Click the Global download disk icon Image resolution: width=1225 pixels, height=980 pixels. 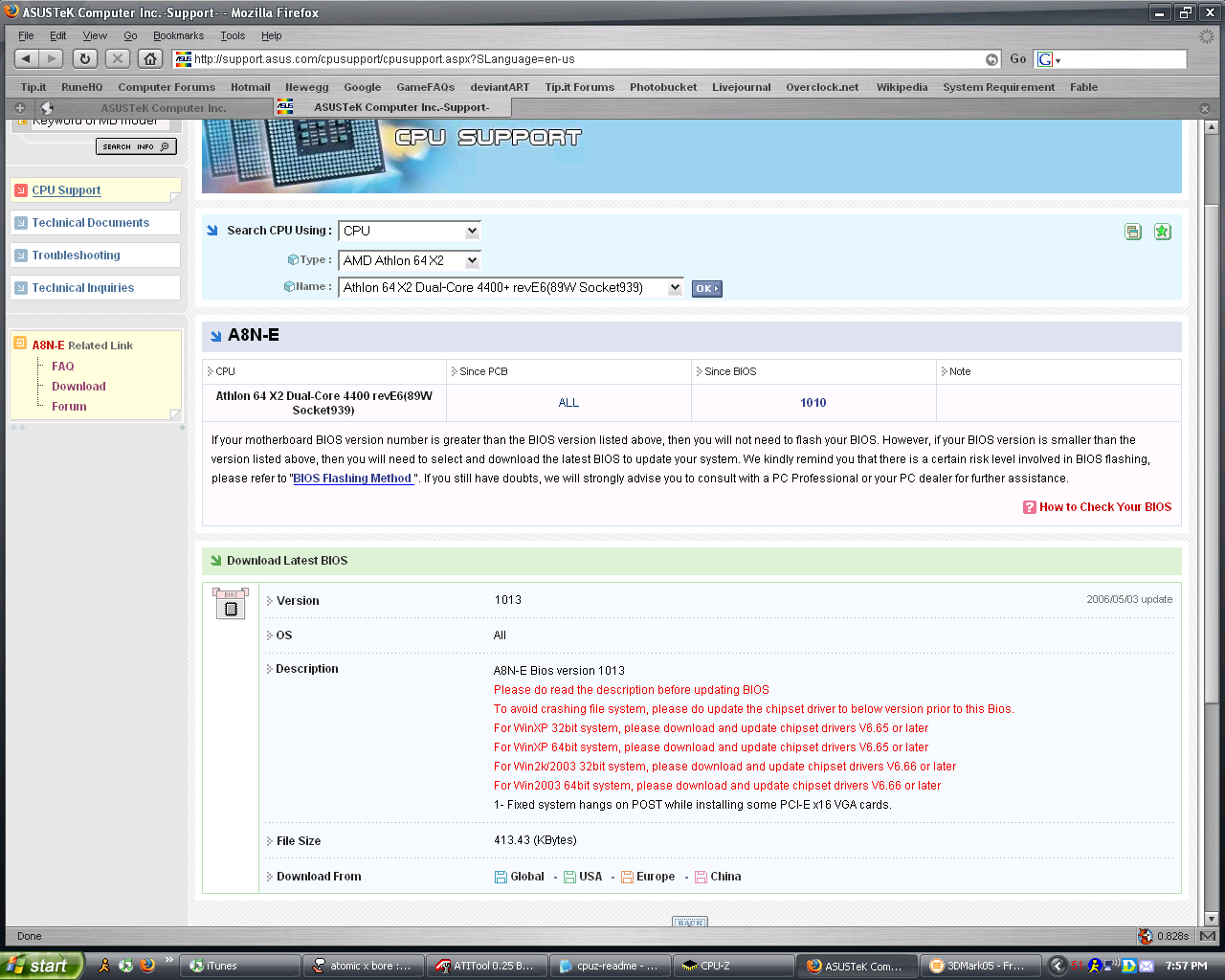tap(501, 877)
